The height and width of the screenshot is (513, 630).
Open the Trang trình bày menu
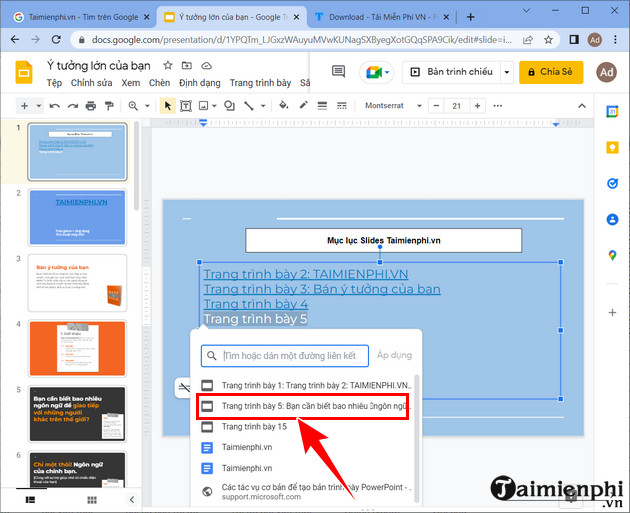(x=260, y=83)
